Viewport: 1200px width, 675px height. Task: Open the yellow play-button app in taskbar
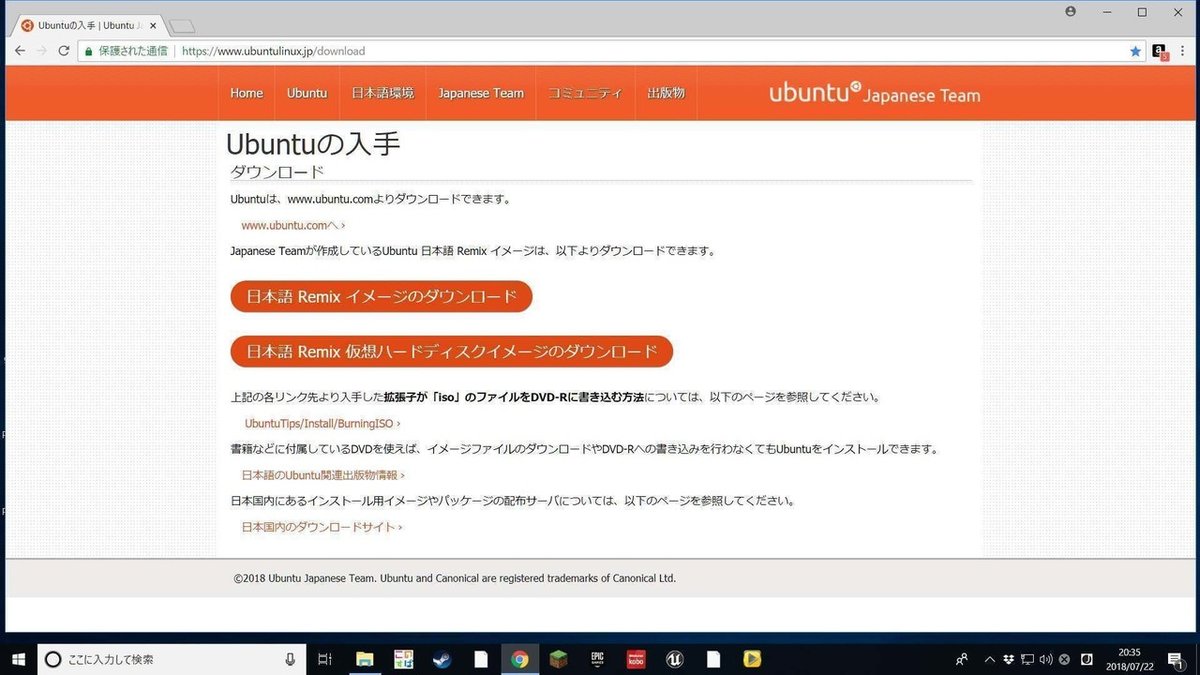(752, 659)
